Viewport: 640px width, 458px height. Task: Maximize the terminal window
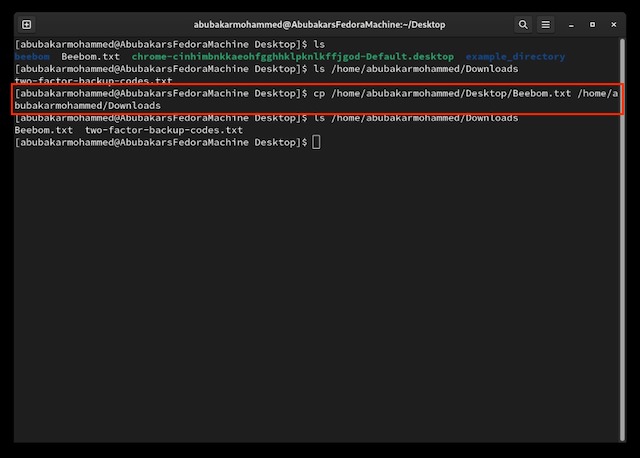pos(593,24)
